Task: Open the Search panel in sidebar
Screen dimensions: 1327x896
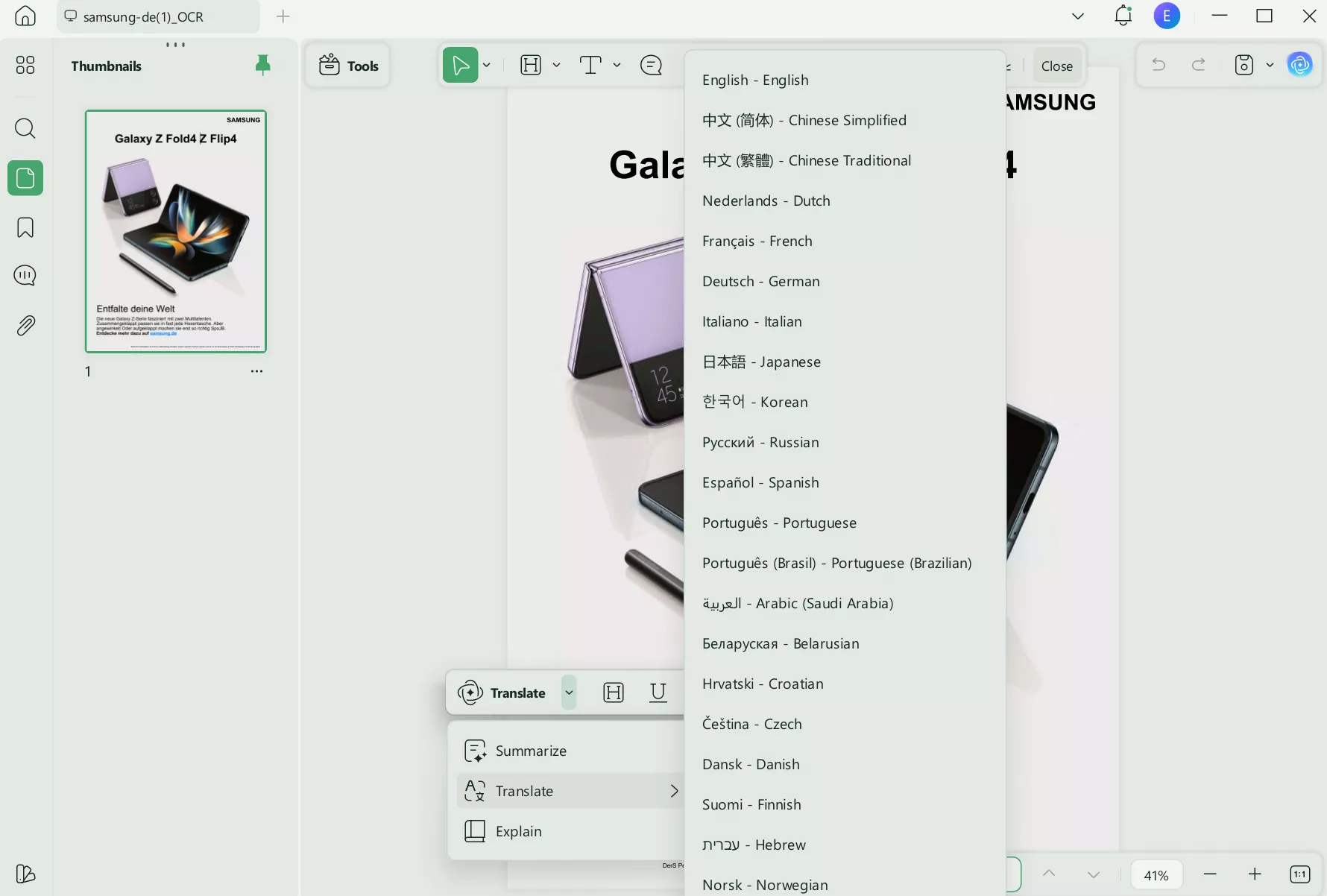Action: pos(25,128)
